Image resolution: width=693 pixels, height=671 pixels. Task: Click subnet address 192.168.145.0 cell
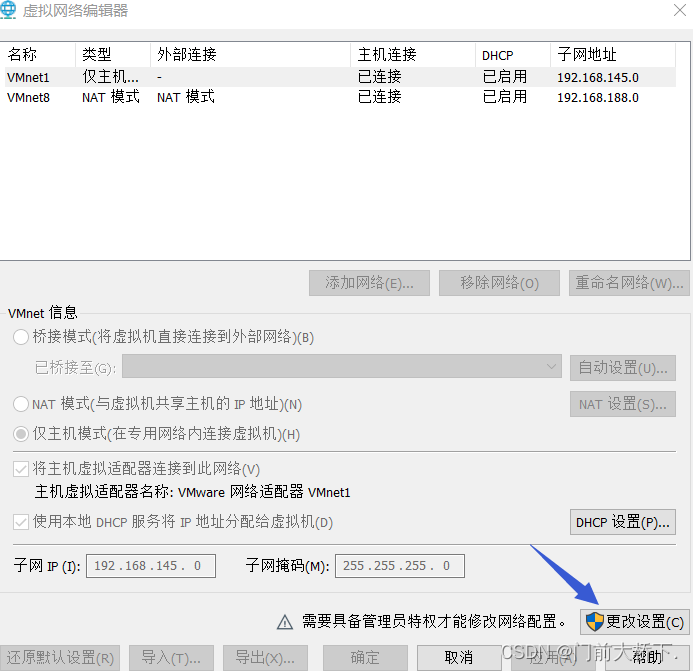(x=598, y=77)
